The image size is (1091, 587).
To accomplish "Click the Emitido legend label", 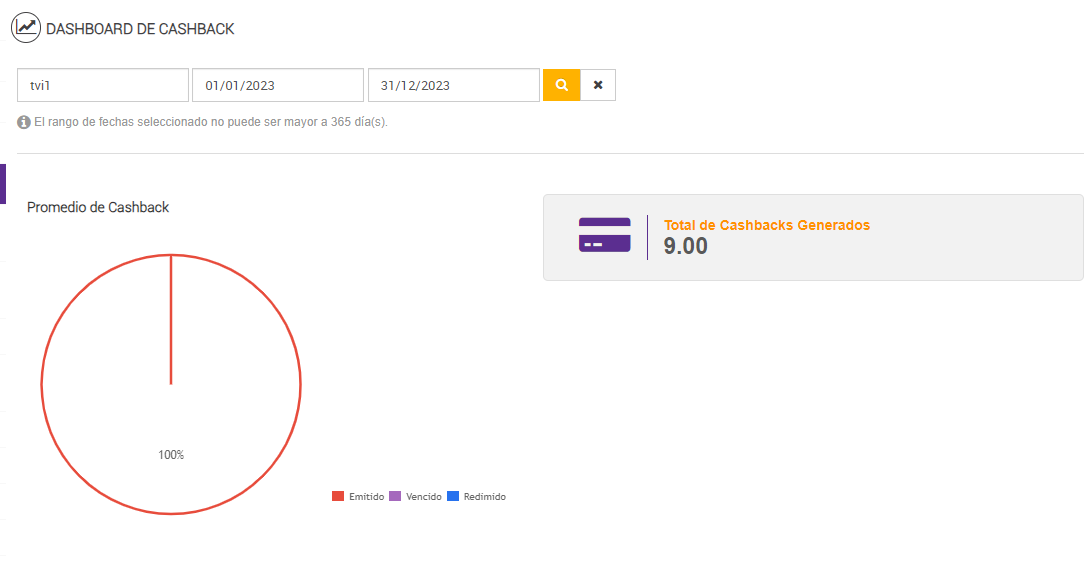I will [x=366, y=497].
